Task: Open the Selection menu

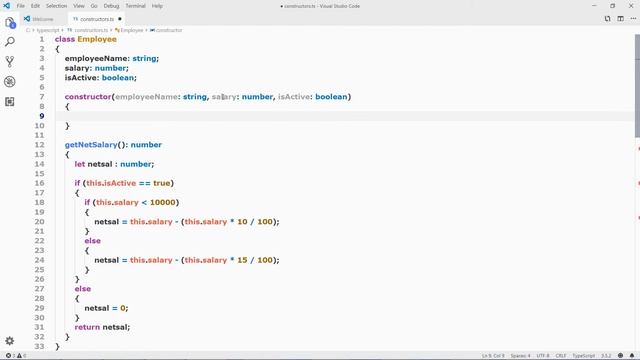Action: [56, 6]
